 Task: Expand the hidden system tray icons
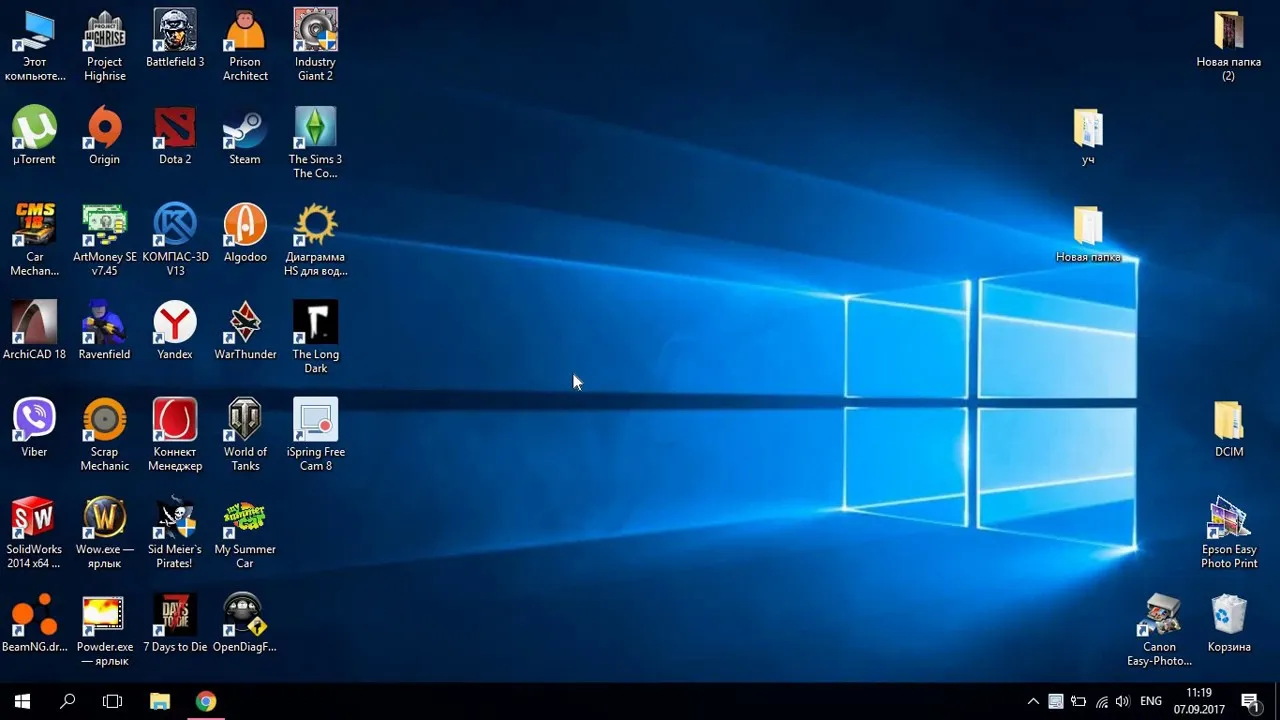click(x=1033, y=701)
